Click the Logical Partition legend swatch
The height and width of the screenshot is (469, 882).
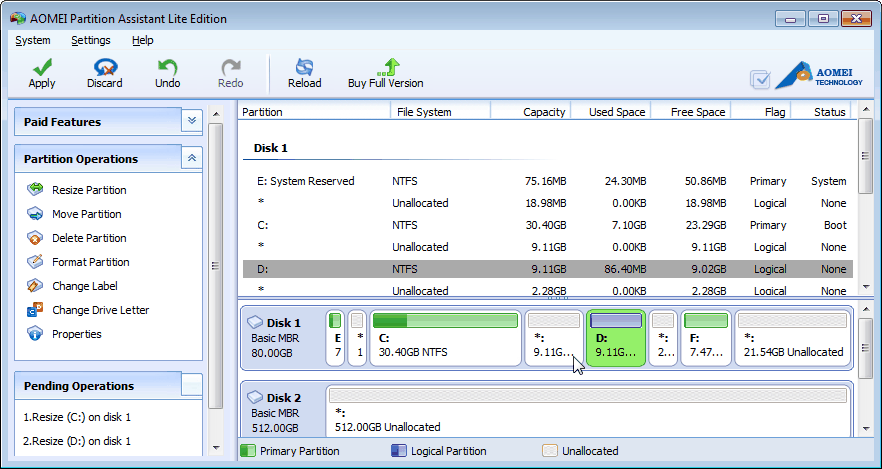(399, 451)
